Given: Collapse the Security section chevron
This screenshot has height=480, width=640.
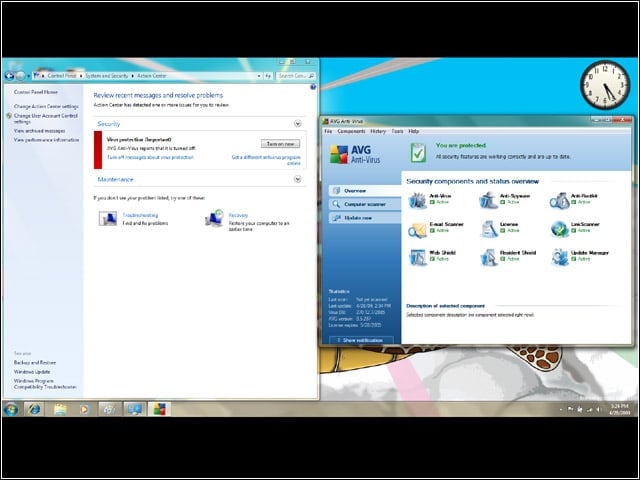Looking at the screenshot, I should point(298,123).
